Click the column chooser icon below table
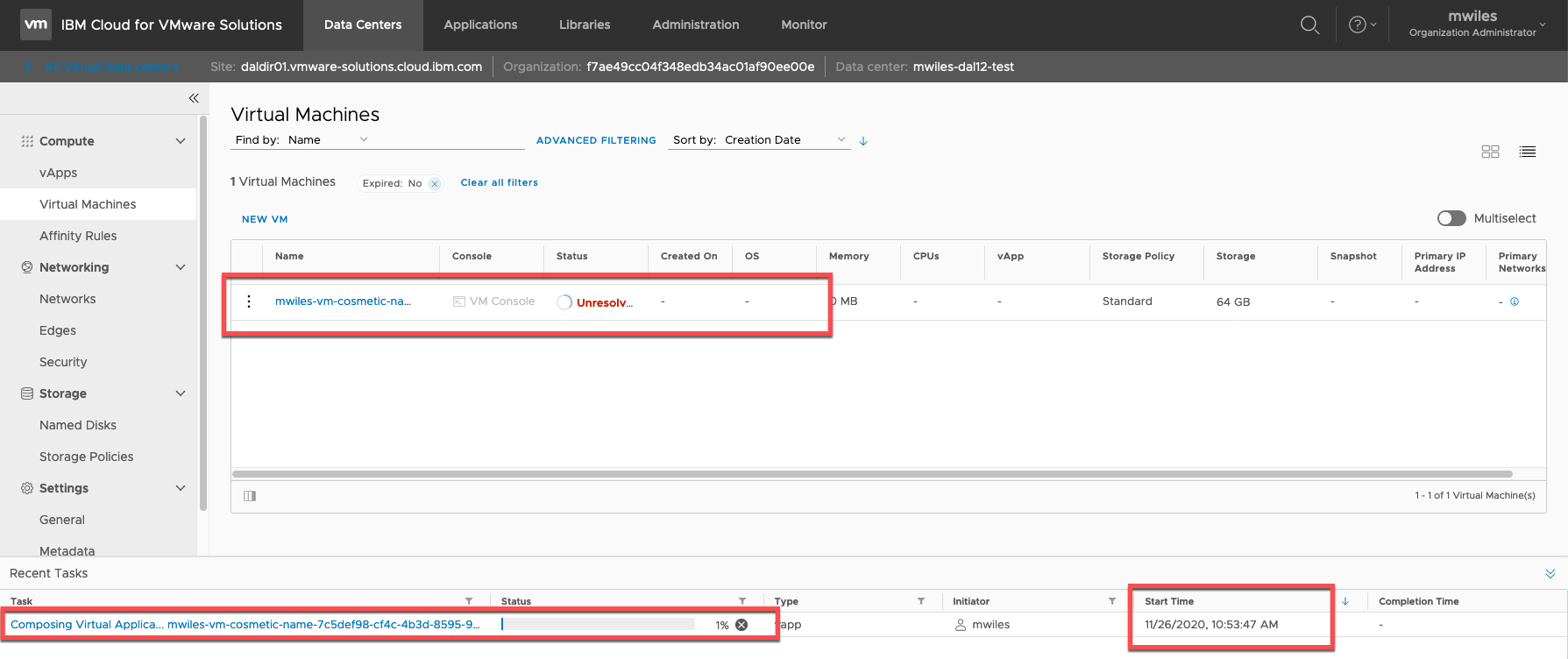The height and width of the screenshot is (659, 1568). coord(250,496)
